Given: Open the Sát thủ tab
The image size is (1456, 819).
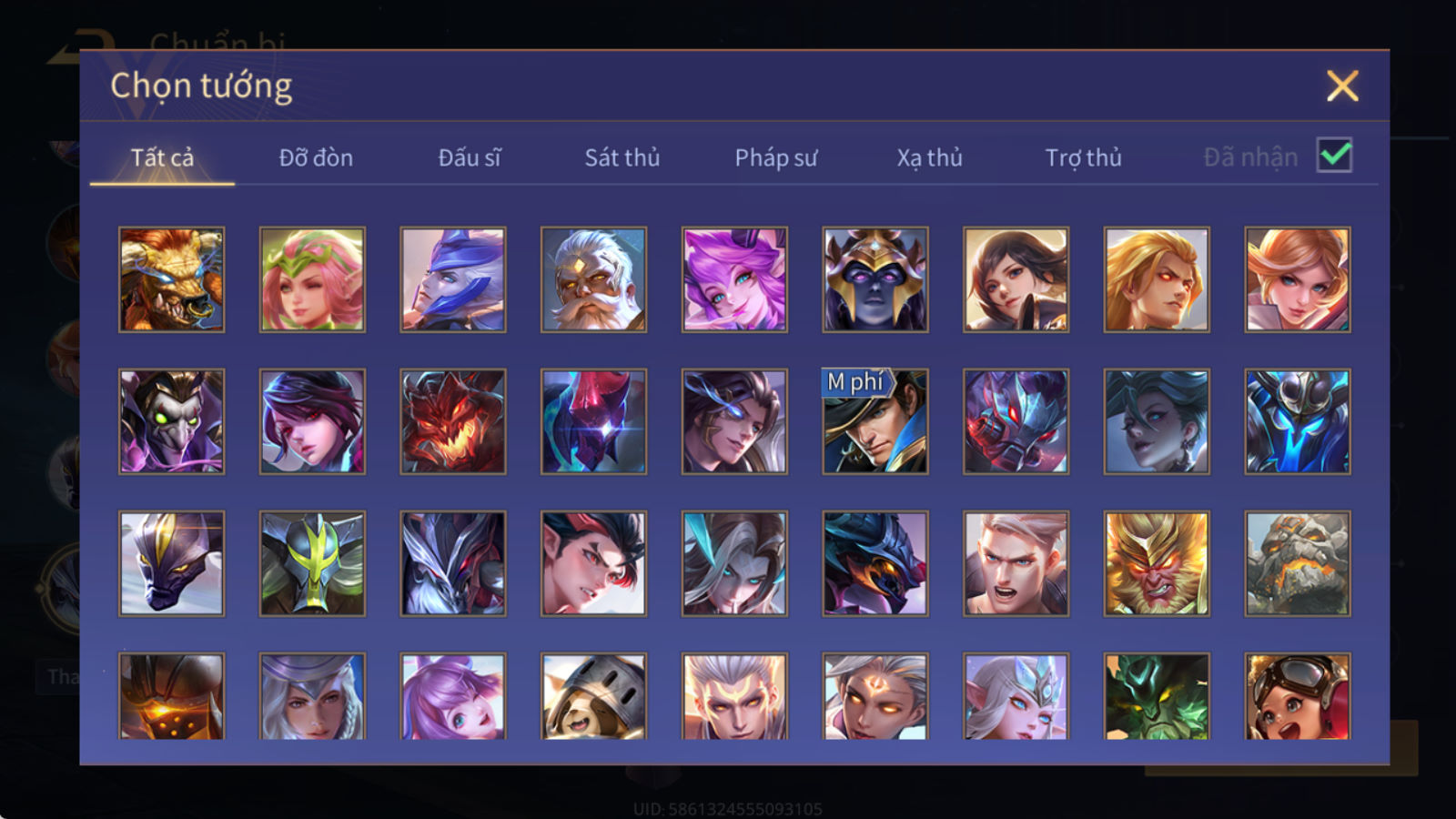Looking at the screenshot, I should [x=622, y=157].
